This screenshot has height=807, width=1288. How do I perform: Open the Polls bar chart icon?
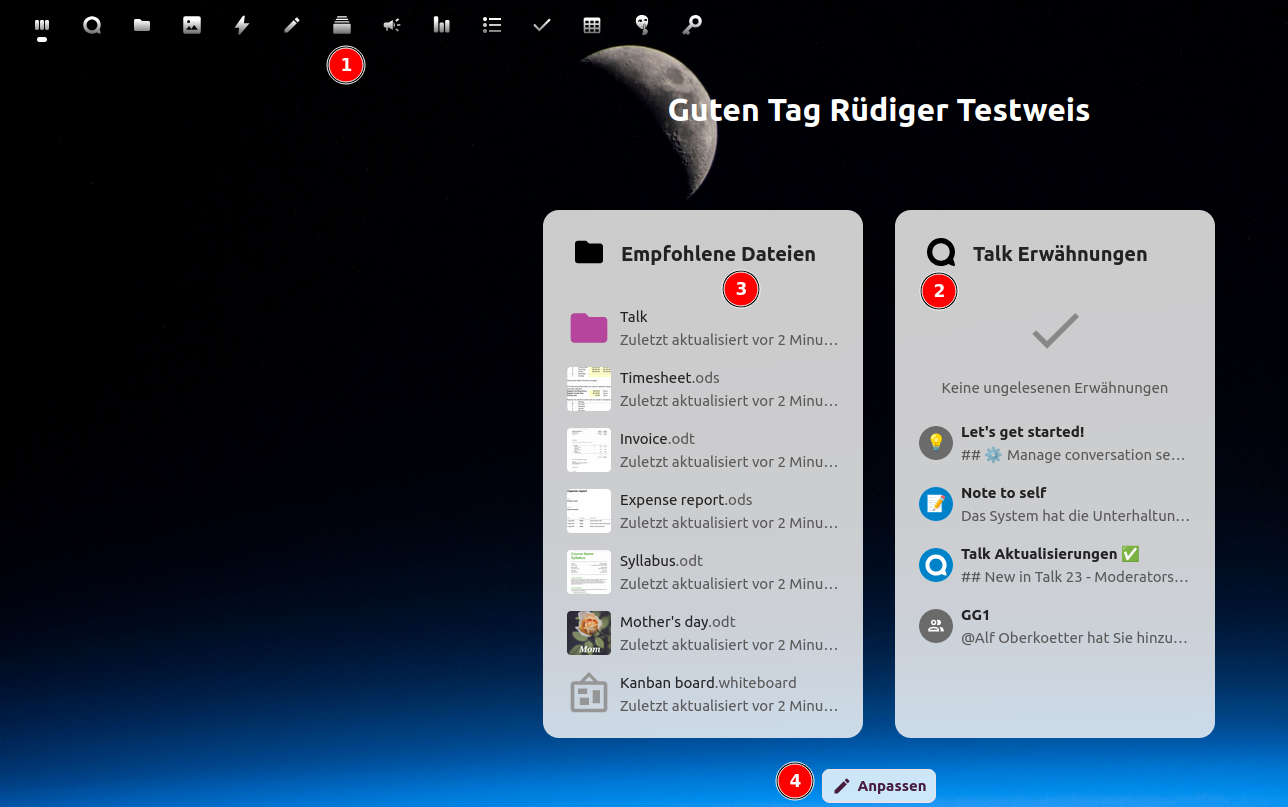click(442, 25)
